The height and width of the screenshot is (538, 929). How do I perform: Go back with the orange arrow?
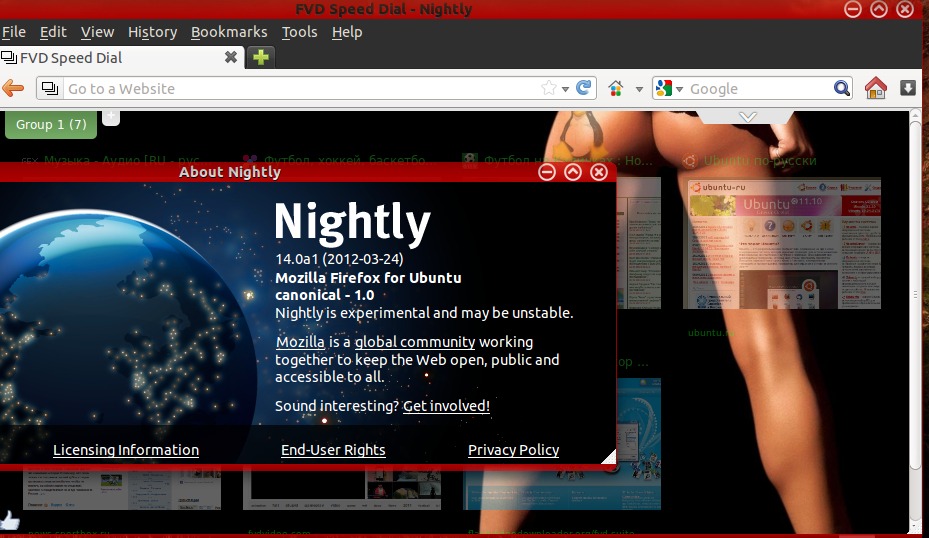pos(13,89)
